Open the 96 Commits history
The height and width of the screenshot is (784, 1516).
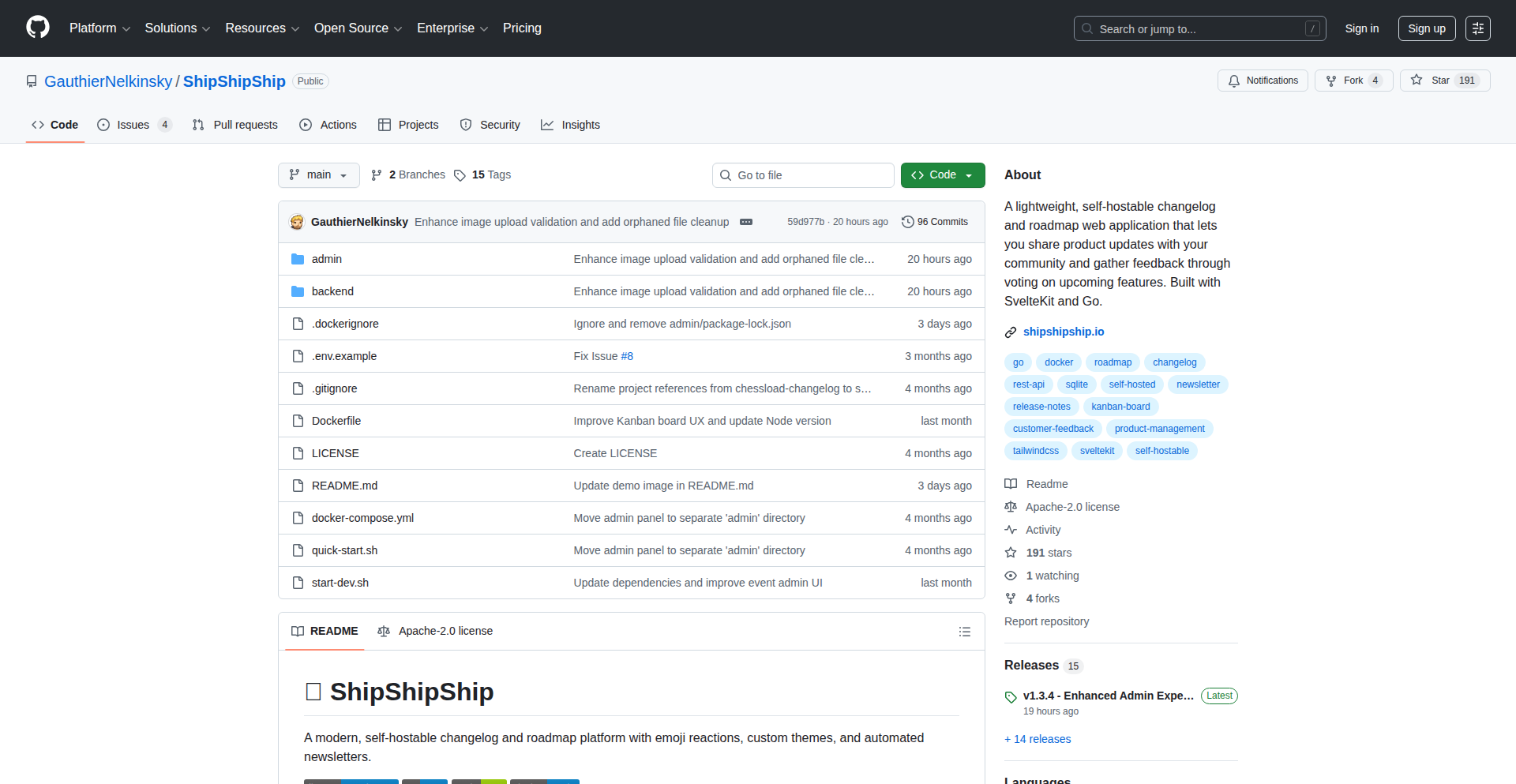click(935, 222)
